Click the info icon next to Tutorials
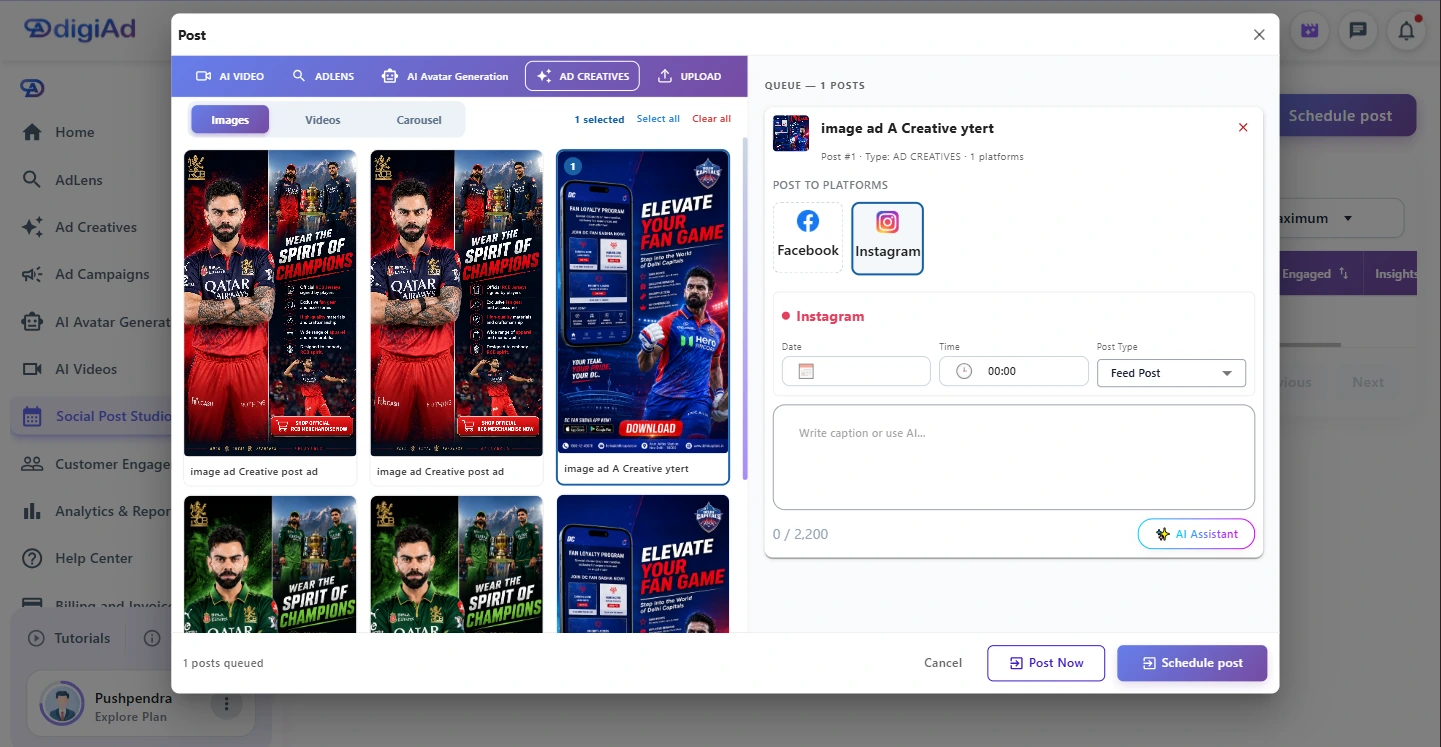Screen dimensions: 1441x747 [x=152, y=638]
